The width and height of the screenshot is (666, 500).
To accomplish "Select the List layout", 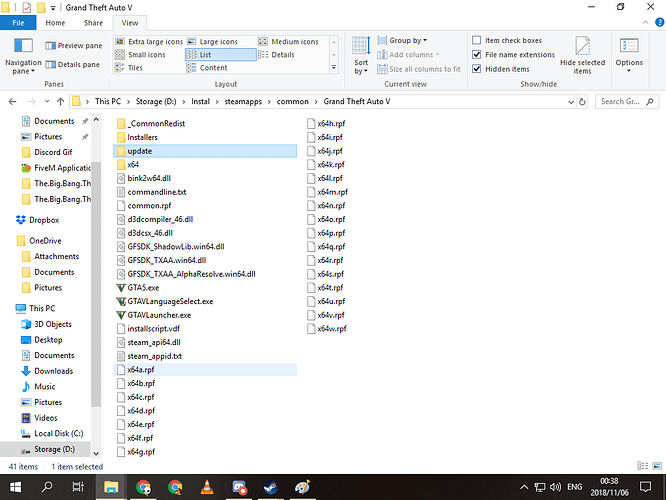I will point(220,55).
